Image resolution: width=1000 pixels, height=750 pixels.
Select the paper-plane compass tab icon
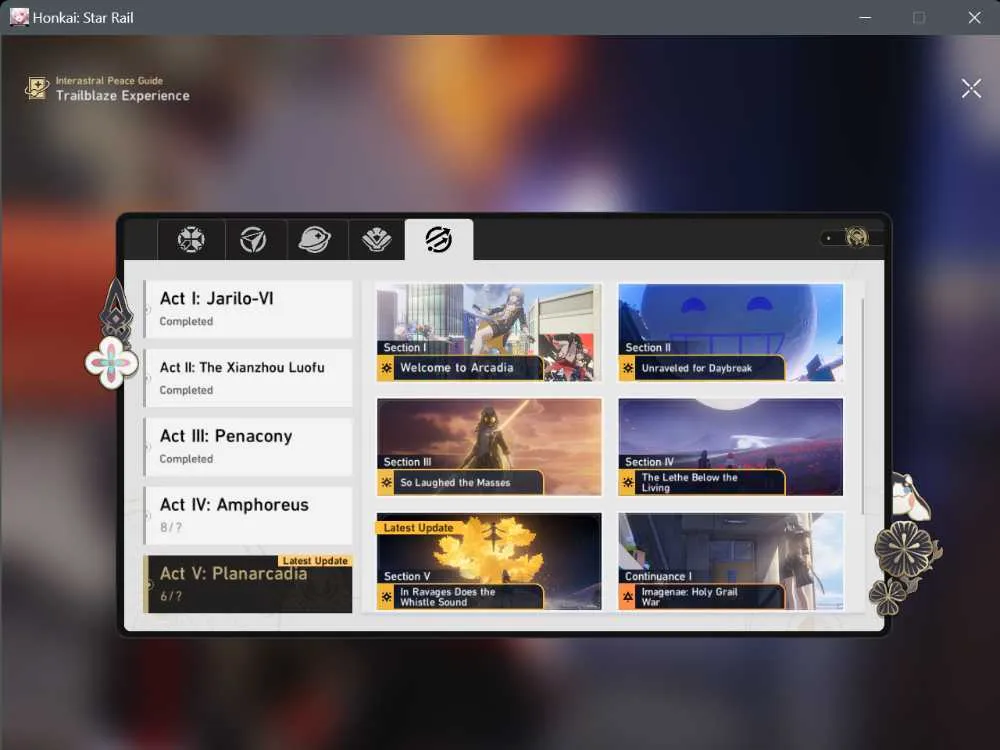253,240
